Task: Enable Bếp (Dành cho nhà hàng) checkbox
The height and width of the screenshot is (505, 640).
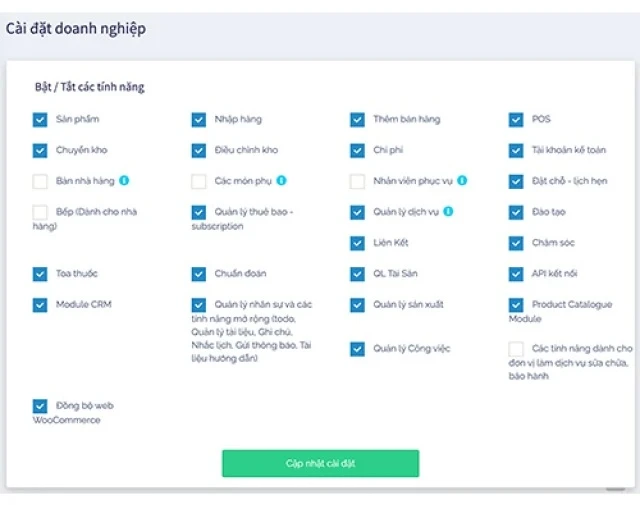Action: pyautogui.click(x=40, y=212)
